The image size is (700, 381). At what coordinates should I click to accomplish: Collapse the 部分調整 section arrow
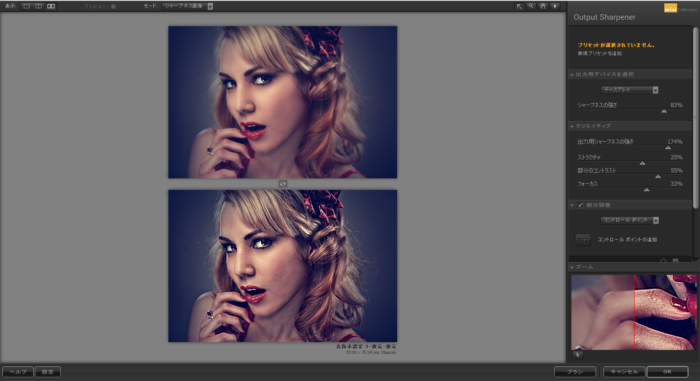coord(572,205)
